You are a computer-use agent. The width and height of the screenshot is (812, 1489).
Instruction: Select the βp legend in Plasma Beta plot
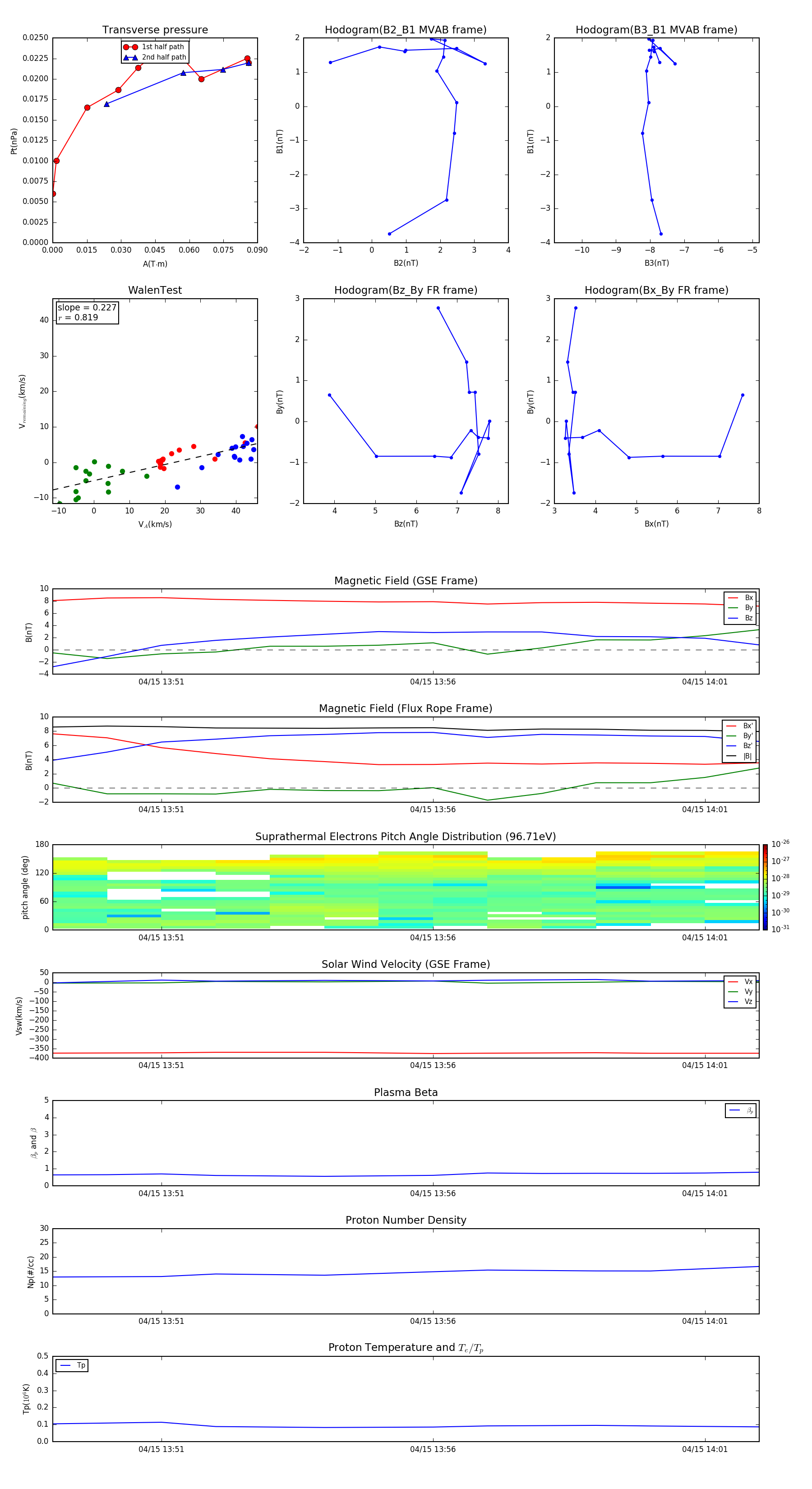tap(741, 1110)
